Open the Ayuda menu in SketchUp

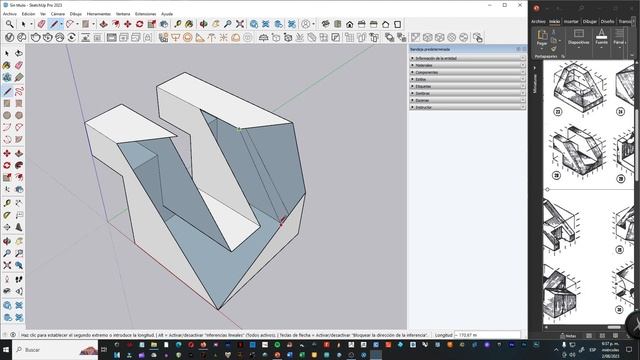(x=167, y=14)
